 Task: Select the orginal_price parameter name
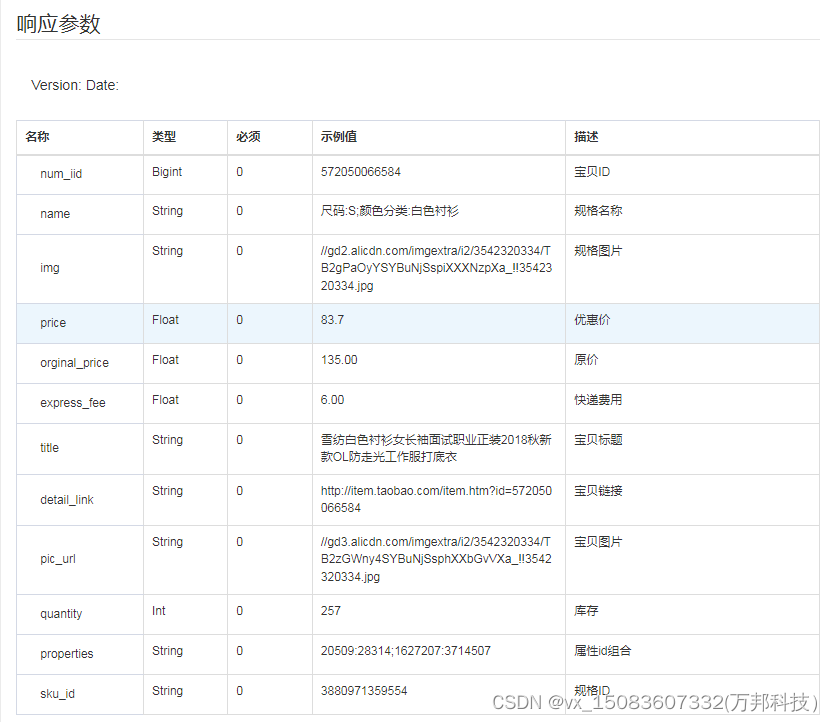coord(74,363)
